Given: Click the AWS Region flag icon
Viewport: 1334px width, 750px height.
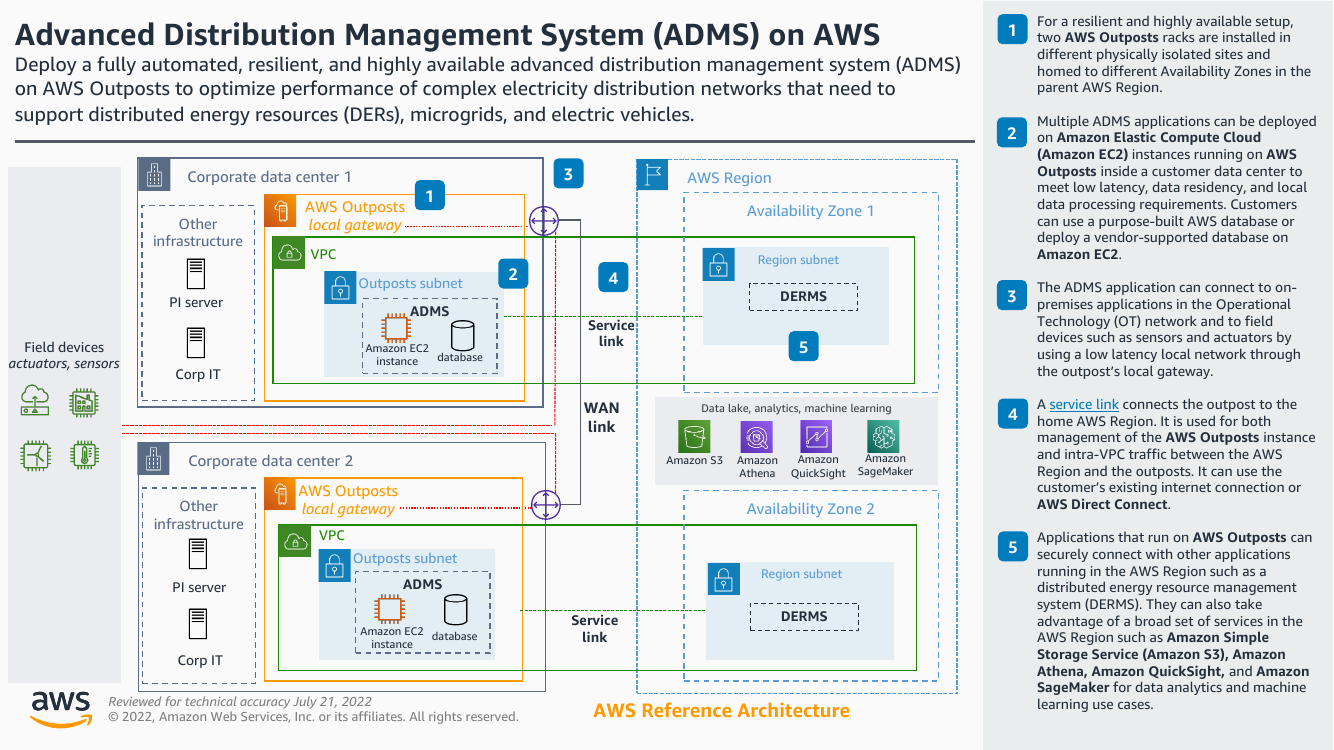Looking at the screenshot, I should tap(653, 176).
